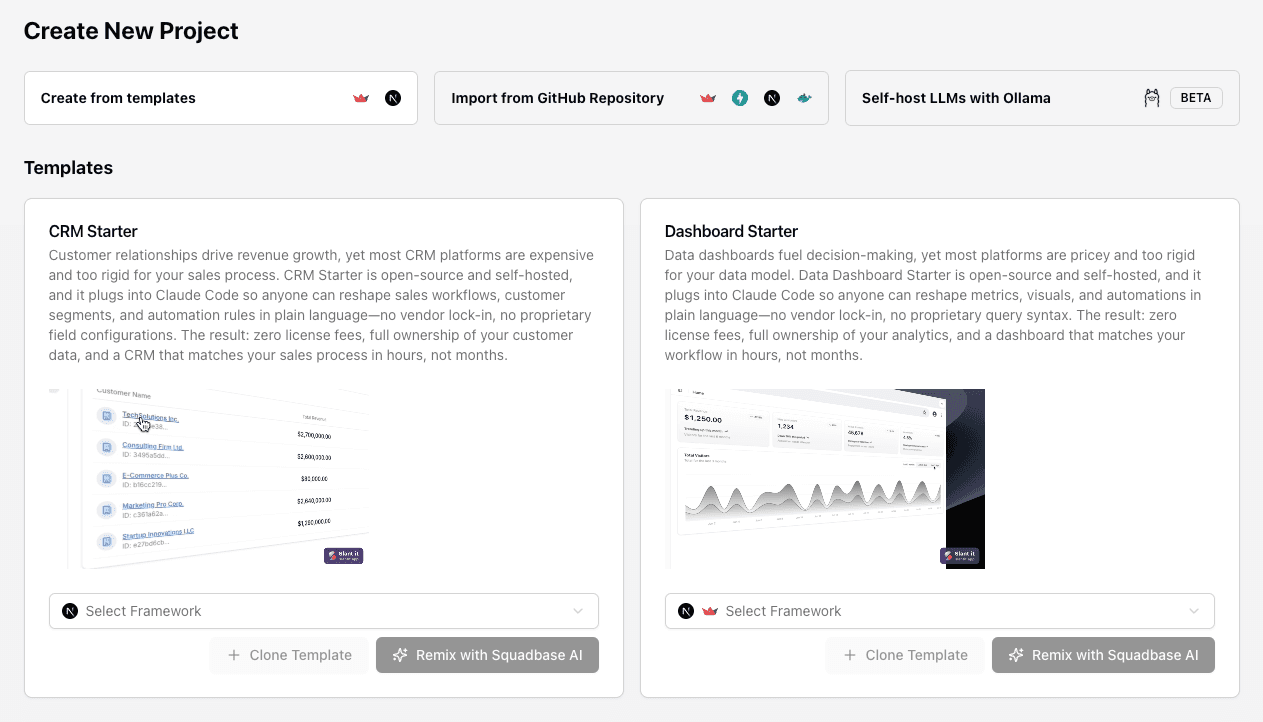
Task: Click Next.js icon in CRM Starter framework selector
Action: coord(70,611)
